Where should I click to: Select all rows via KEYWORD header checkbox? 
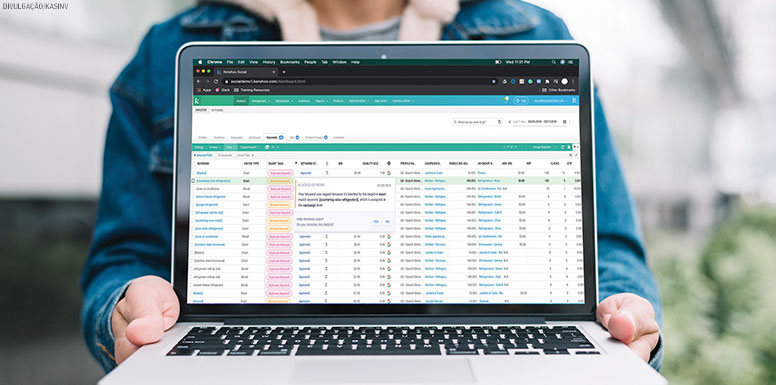pos(194,163)
